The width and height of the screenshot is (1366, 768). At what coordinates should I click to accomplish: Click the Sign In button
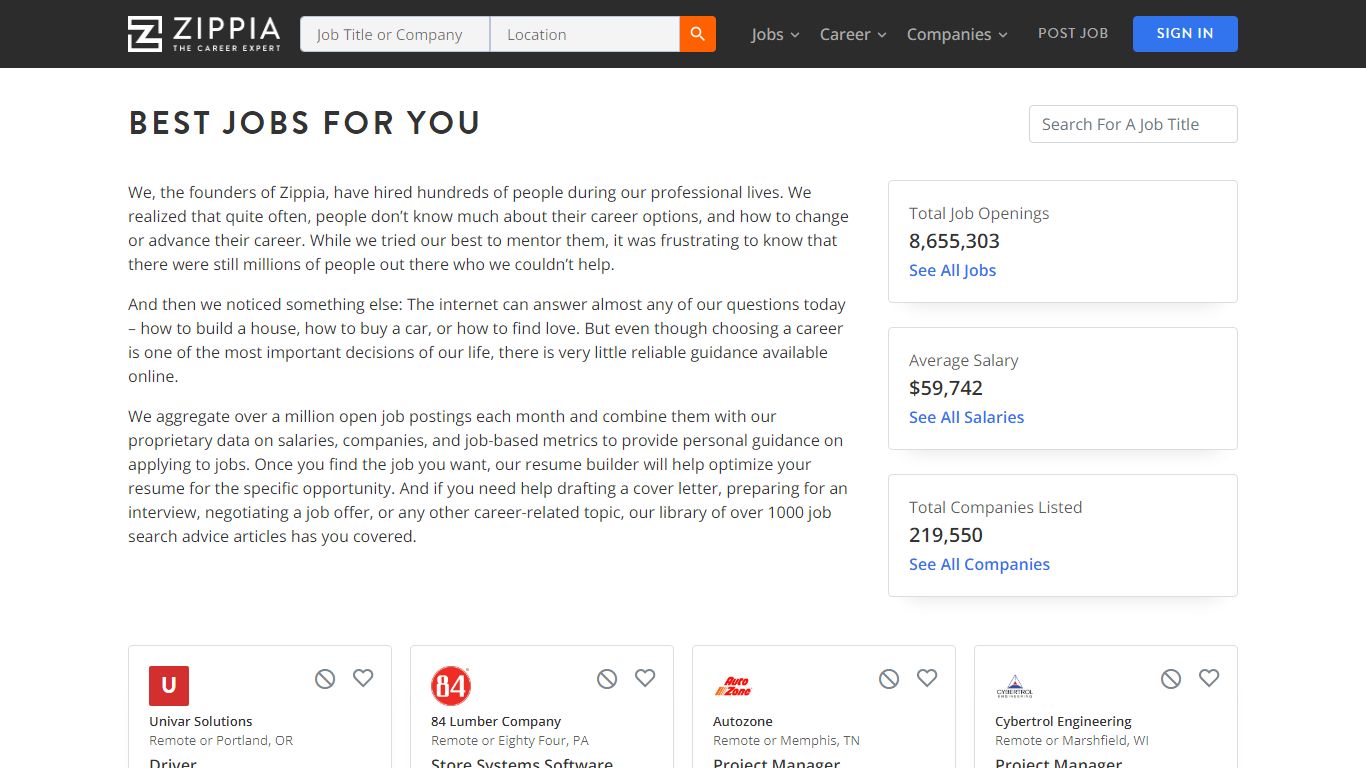click(x=1185, y=34)
